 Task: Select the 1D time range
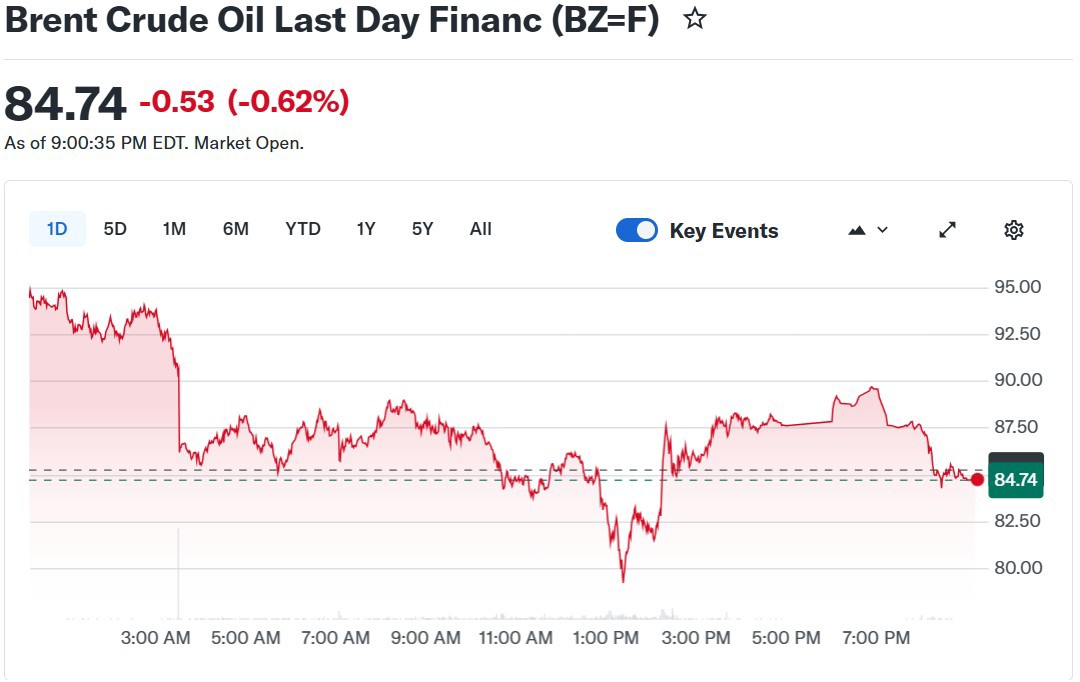click(x=57, y=229)
